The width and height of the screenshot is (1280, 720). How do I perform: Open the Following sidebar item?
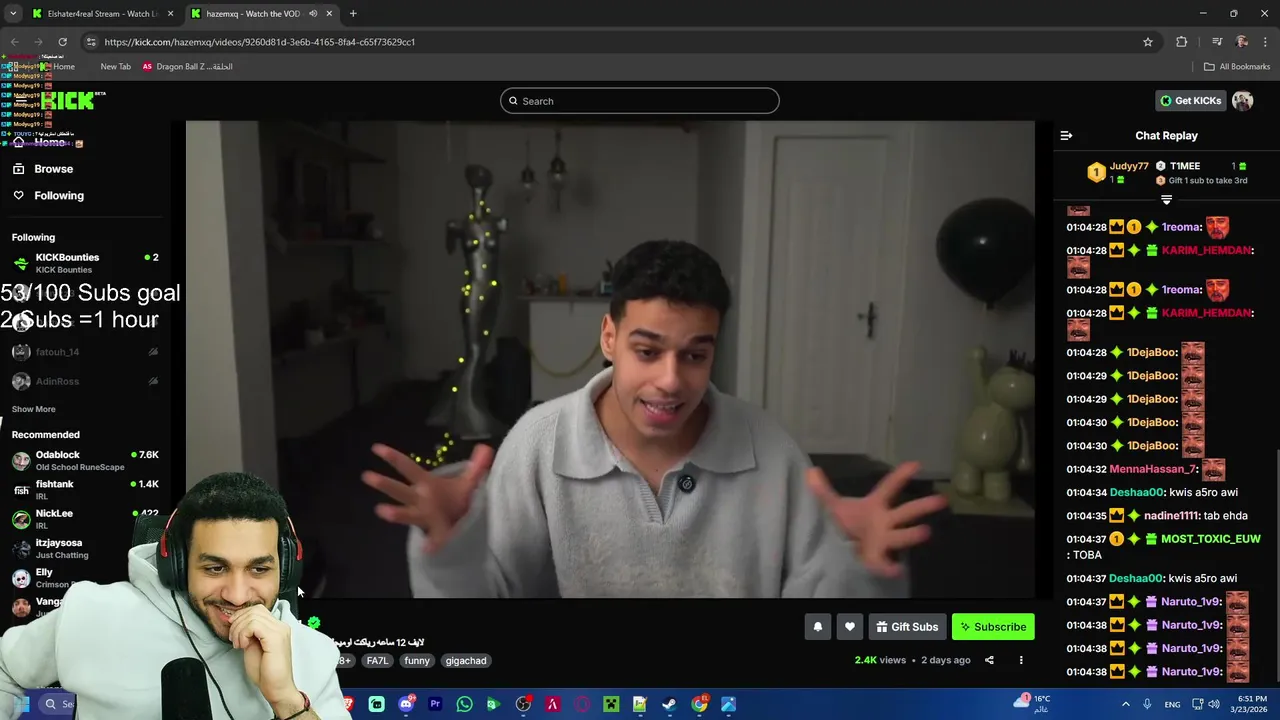pos(58,196)
